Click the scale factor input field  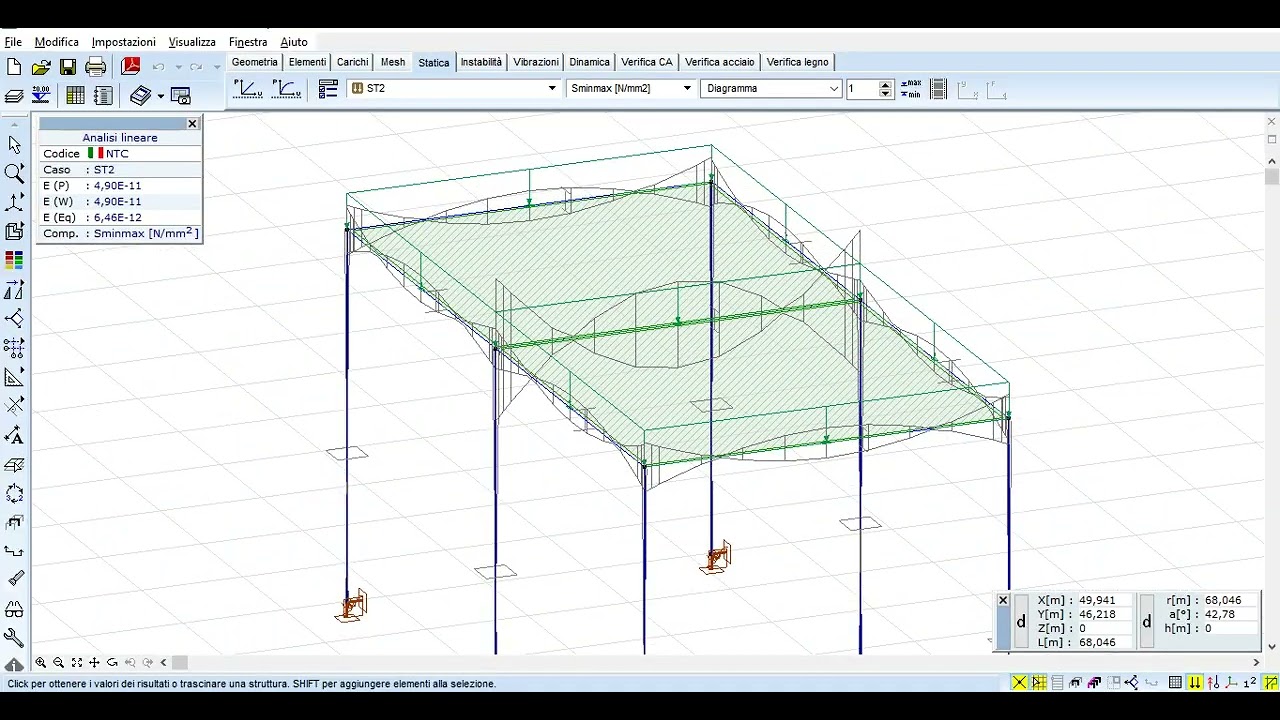(862, 89)
